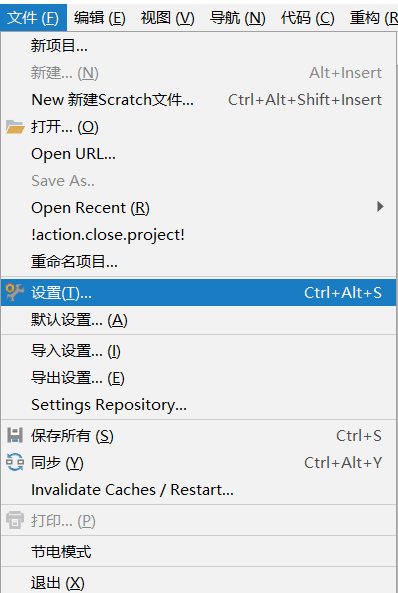Choose !action.close.project! entry

click(198, 235)
